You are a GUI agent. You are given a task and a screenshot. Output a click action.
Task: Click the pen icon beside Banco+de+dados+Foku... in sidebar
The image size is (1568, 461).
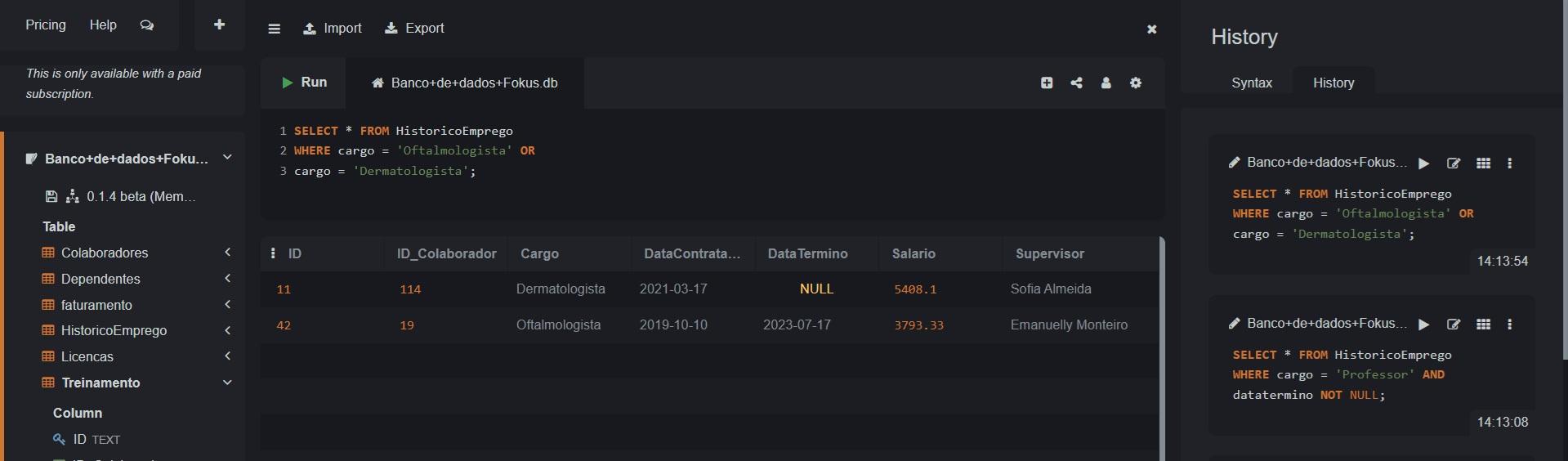point(31,159)
